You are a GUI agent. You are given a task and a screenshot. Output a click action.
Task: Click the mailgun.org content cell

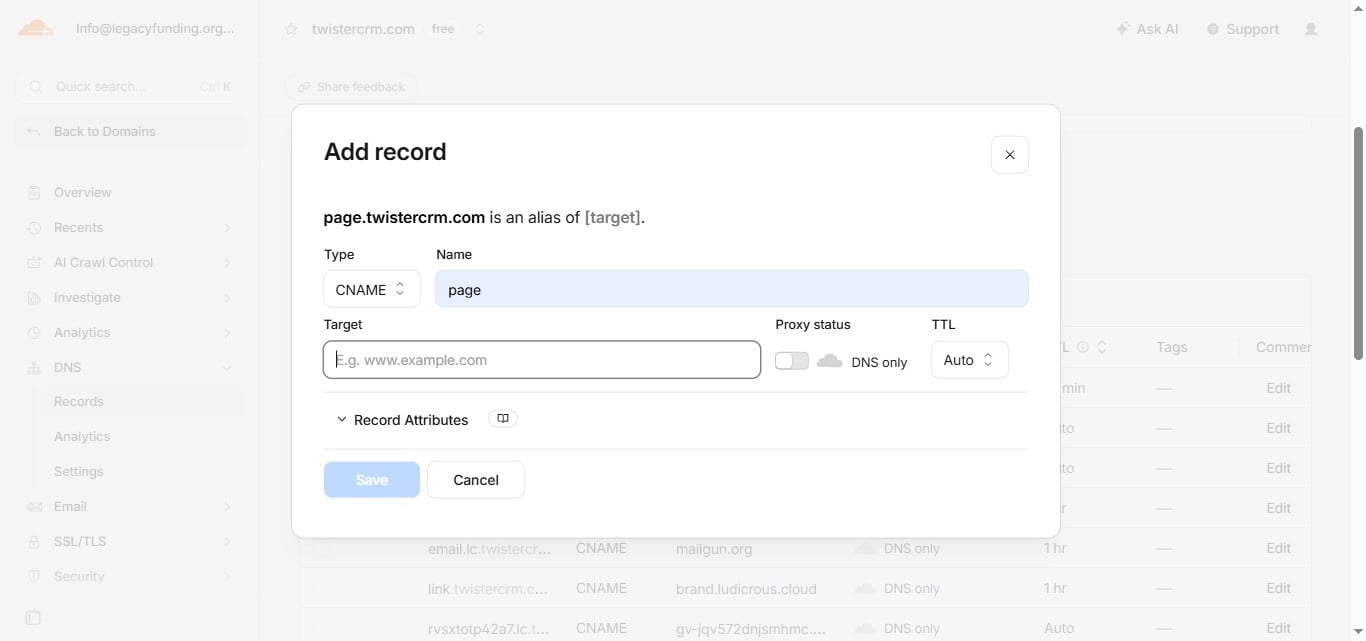[714, 548]
